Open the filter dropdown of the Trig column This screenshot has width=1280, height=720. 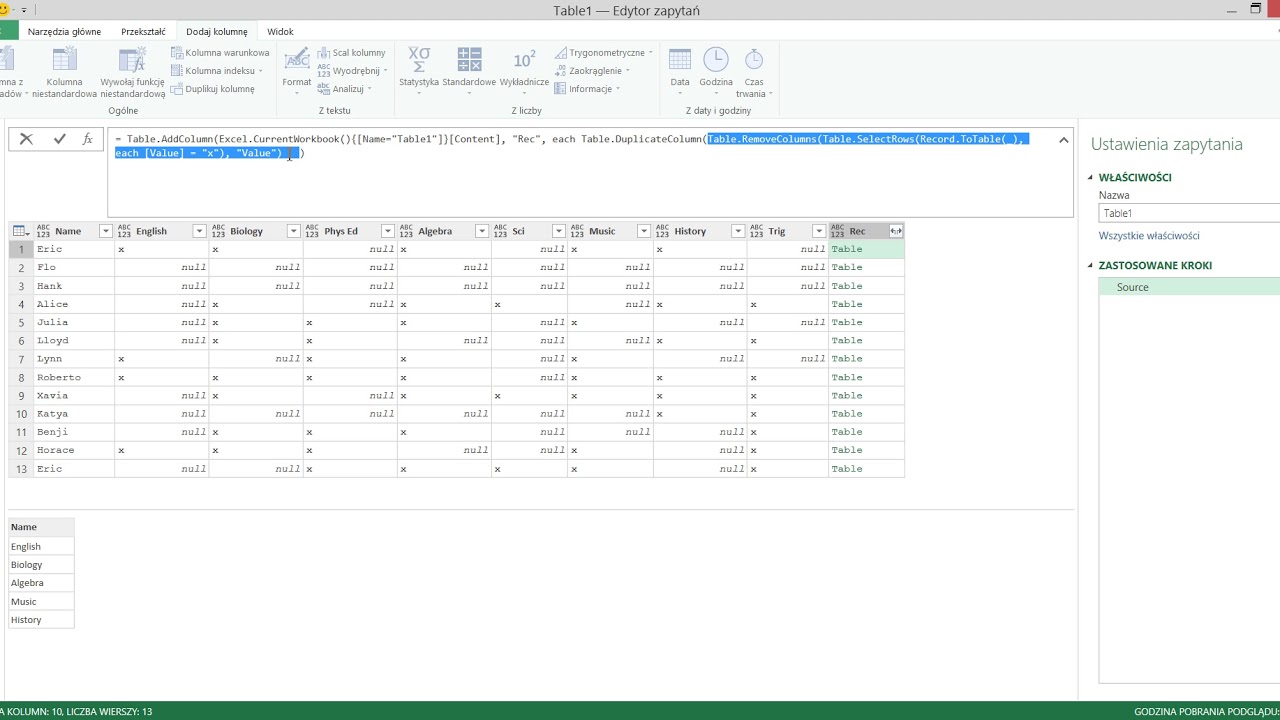819,231
